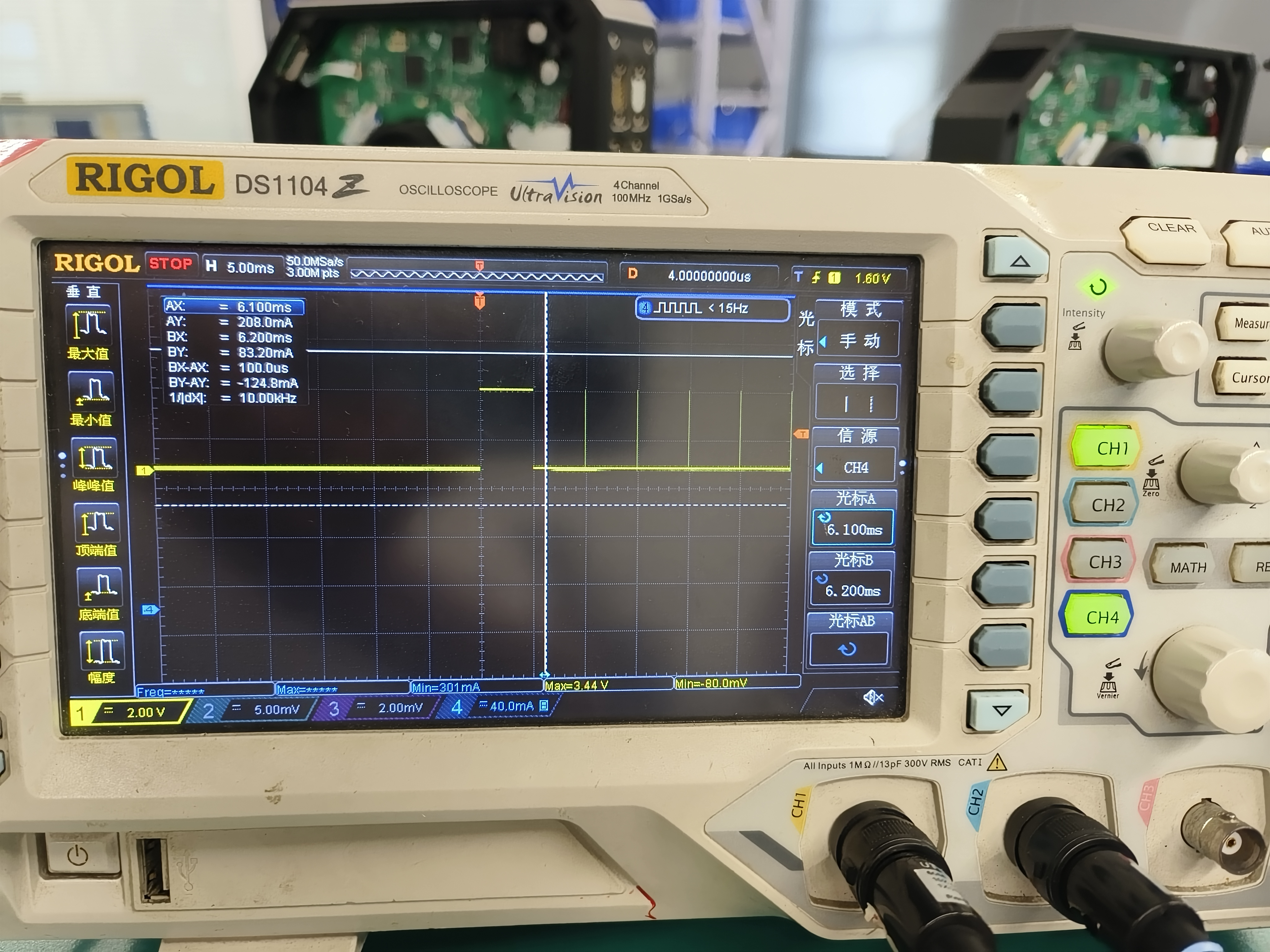The height and width of the screenshot is (952, 1270).
Task: Click the 光标AB cursor link icon
Action: point(848,649)
